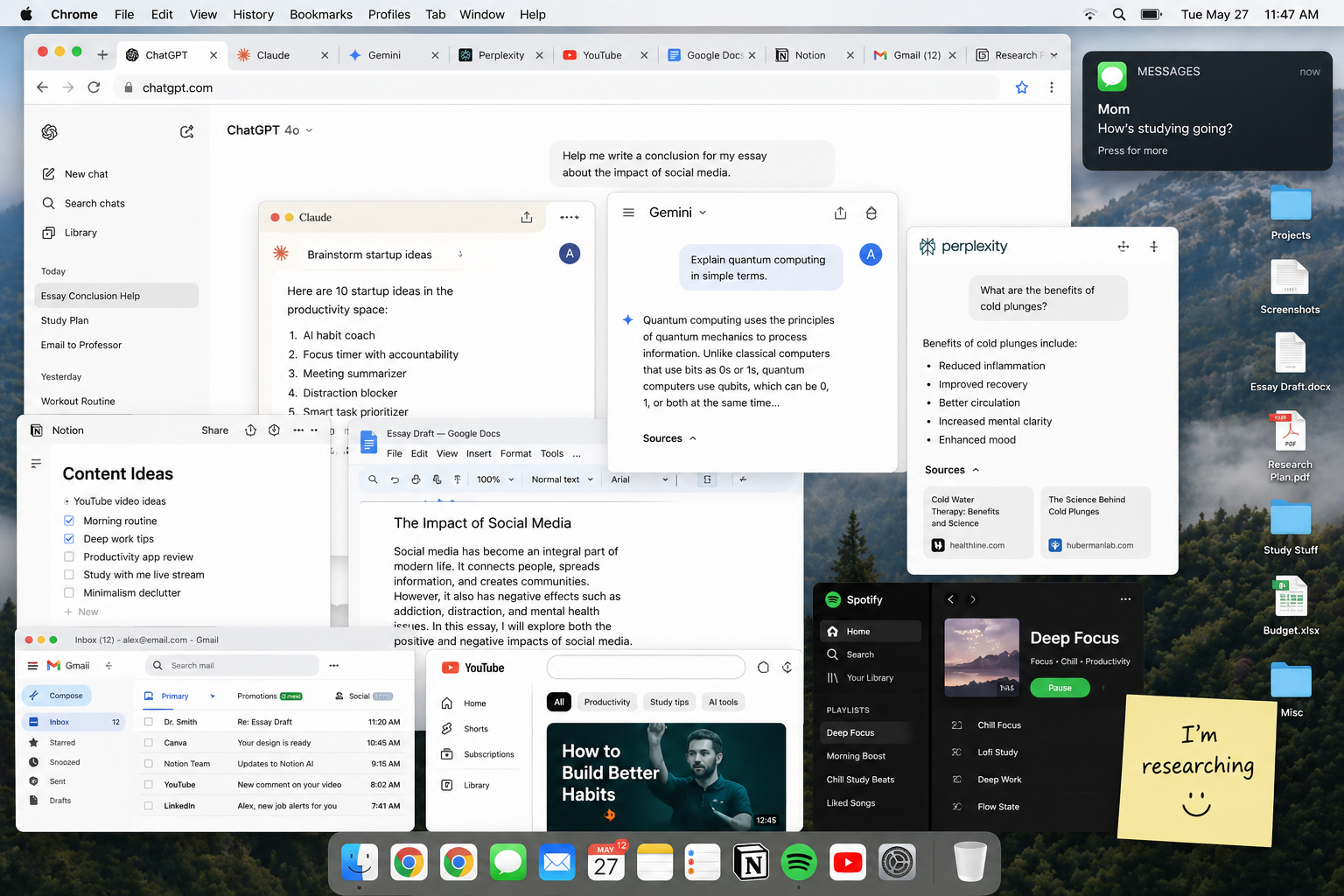Click Compose in Gmail
The height and width of the screenshot is (896, 1344).
57,696
